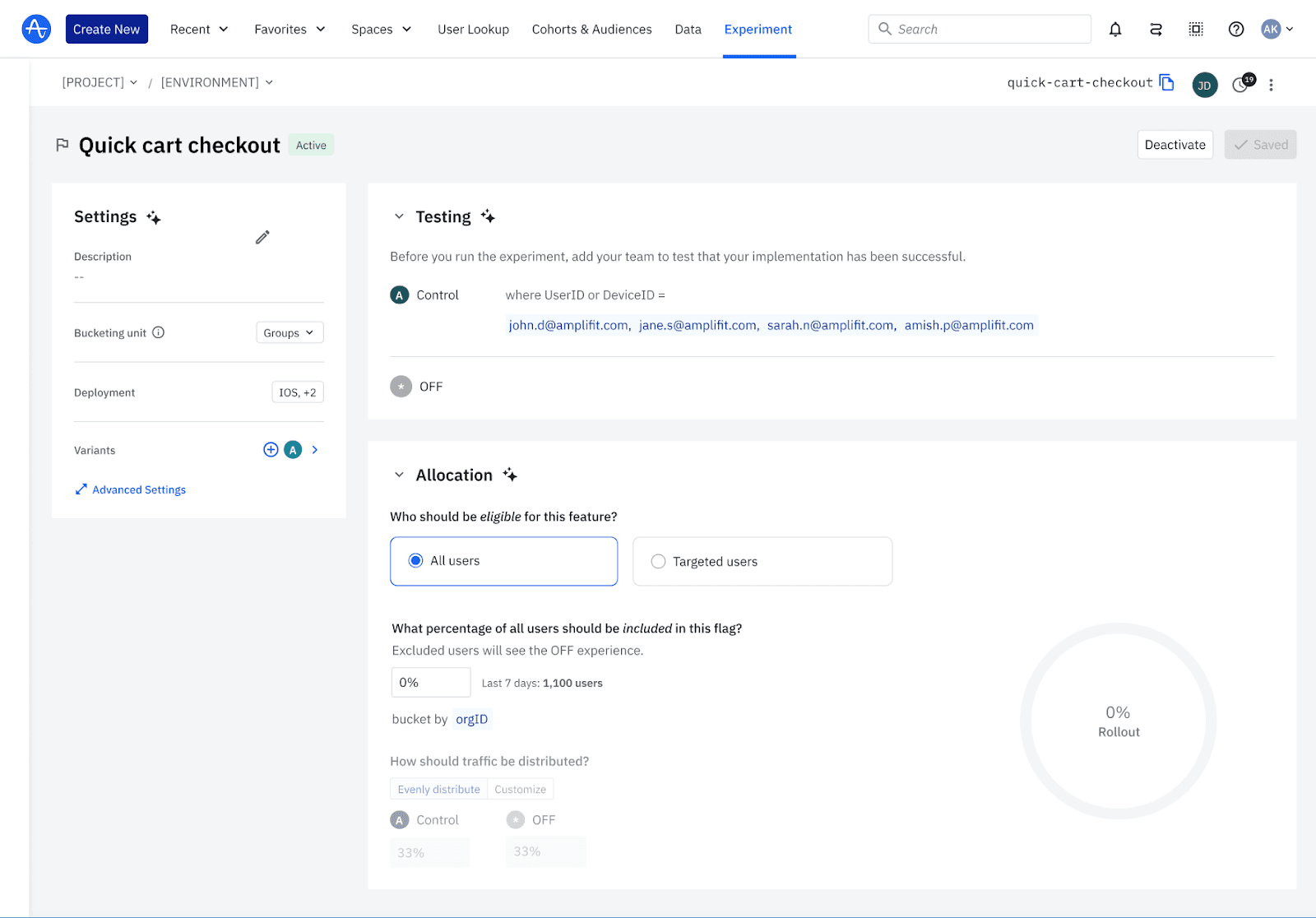Click the notifications bell icon
Viewport: 1316px width, 918px height.
[1114, 30]
